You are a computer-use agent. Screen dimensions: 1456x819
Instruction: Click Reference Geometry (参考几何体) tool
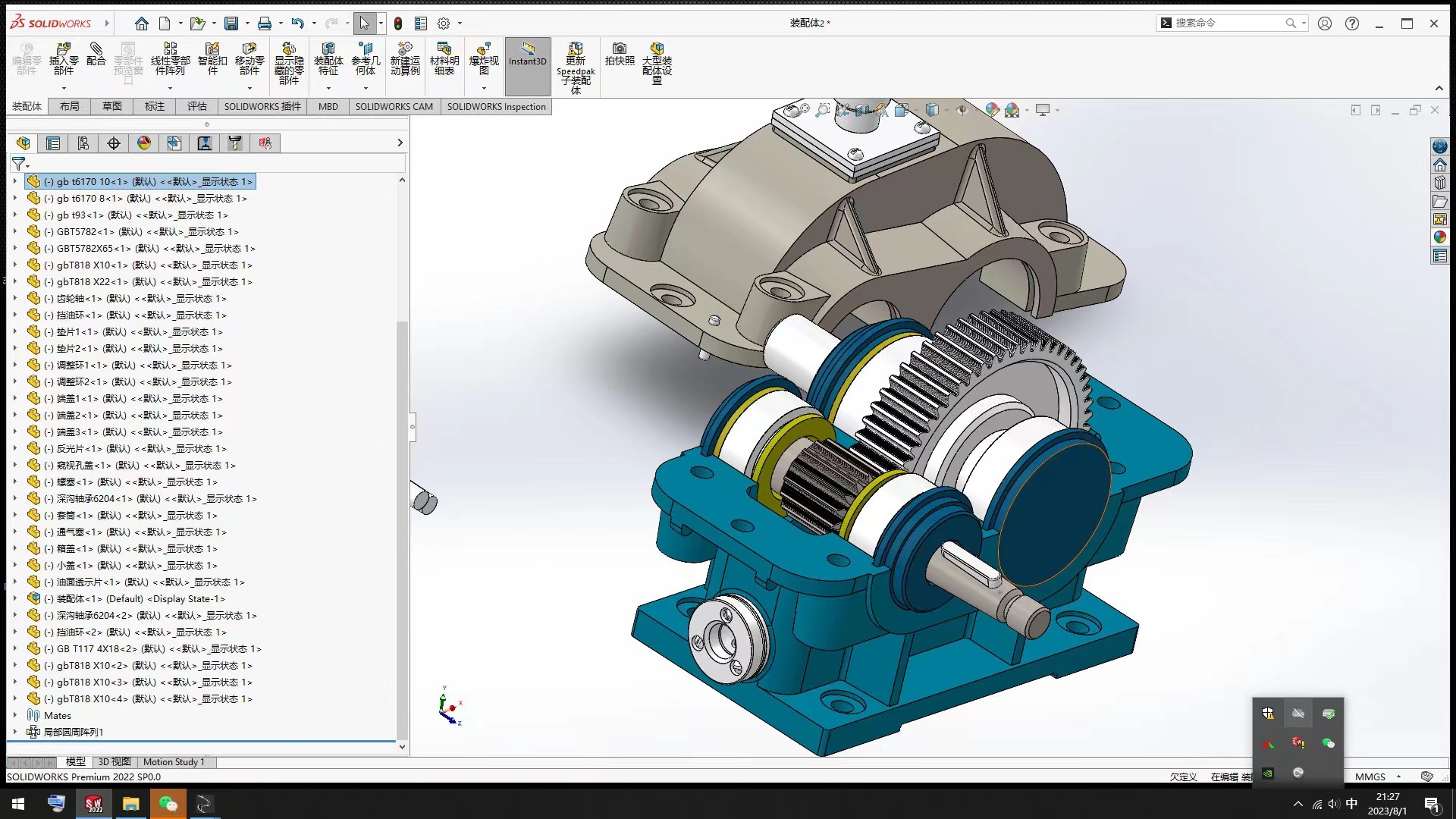366,59
